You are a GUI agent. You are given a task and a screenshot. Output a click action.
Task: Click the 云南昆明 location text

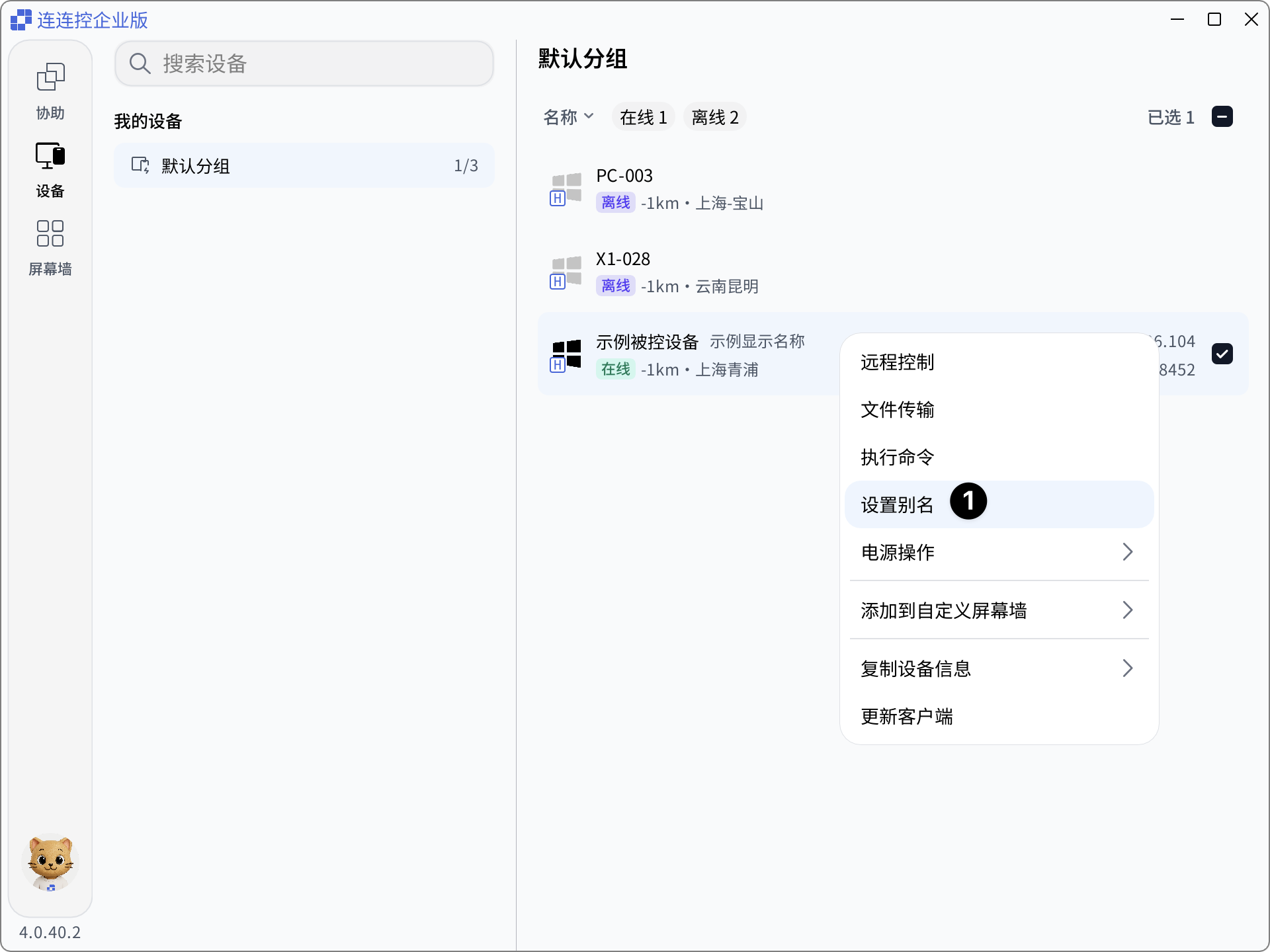[726, 286]
